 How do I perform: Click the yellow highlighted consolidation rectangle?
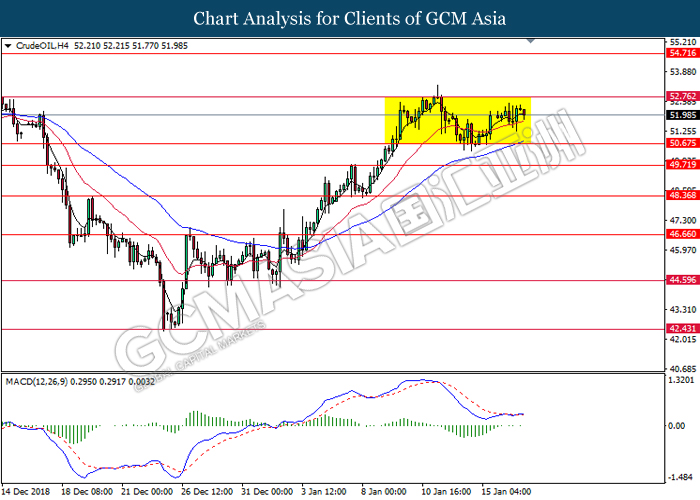click(458, 120)
